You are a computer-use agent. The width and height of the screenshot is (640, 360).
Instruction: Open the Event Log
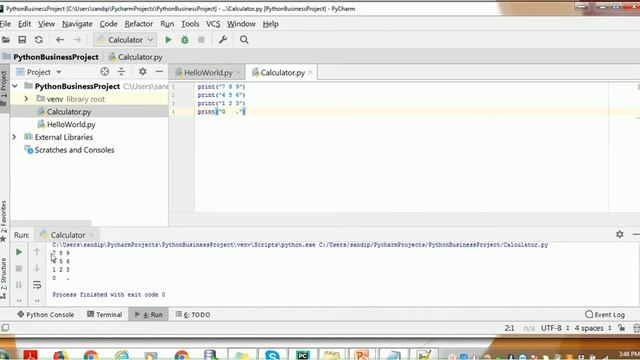[605, 314]
